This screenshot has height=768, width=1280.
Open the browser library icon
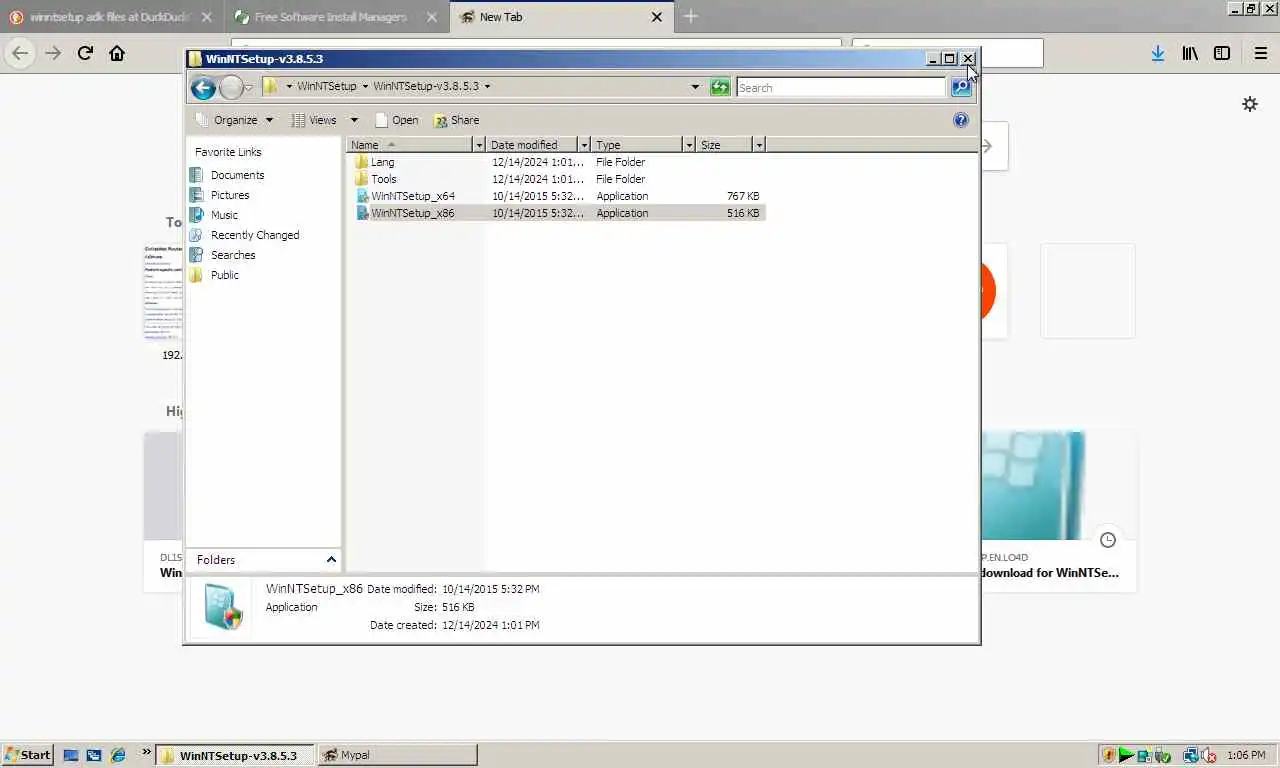point(1190,54)
